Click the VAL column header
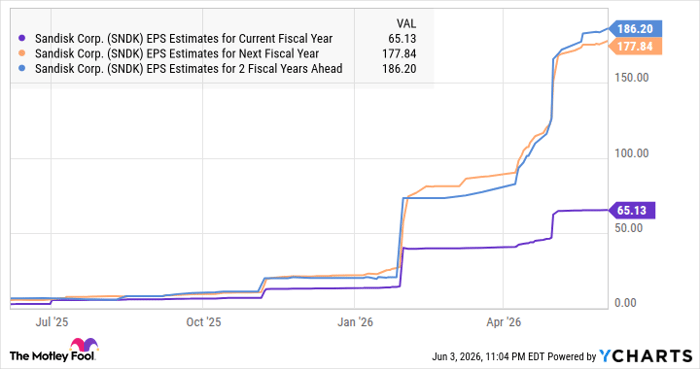The width and height of the screenshot is (700, 369). [406, 24]
